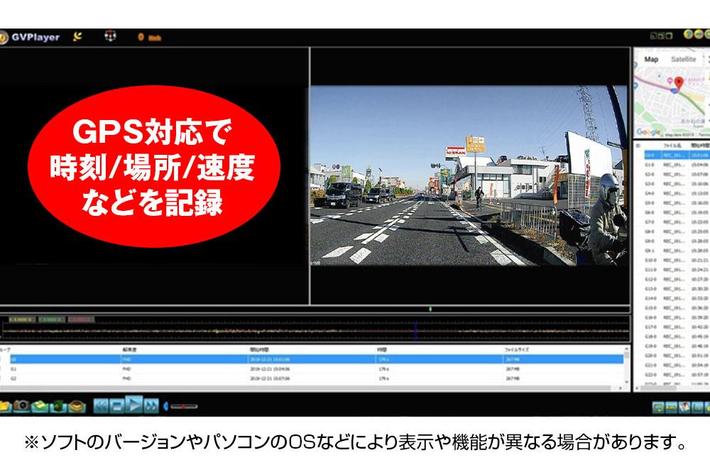710x474 pixels.
Task: Click the play button in playback controls
Action: [x=134, y=405]
